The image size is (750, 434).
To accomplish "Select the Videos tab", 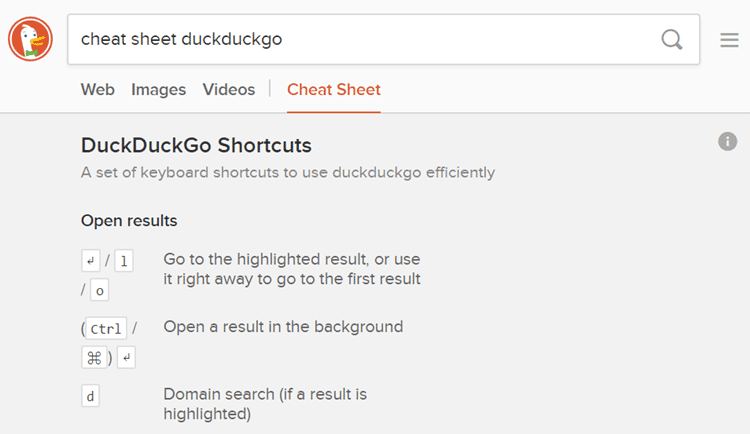I will pos(228,90).
